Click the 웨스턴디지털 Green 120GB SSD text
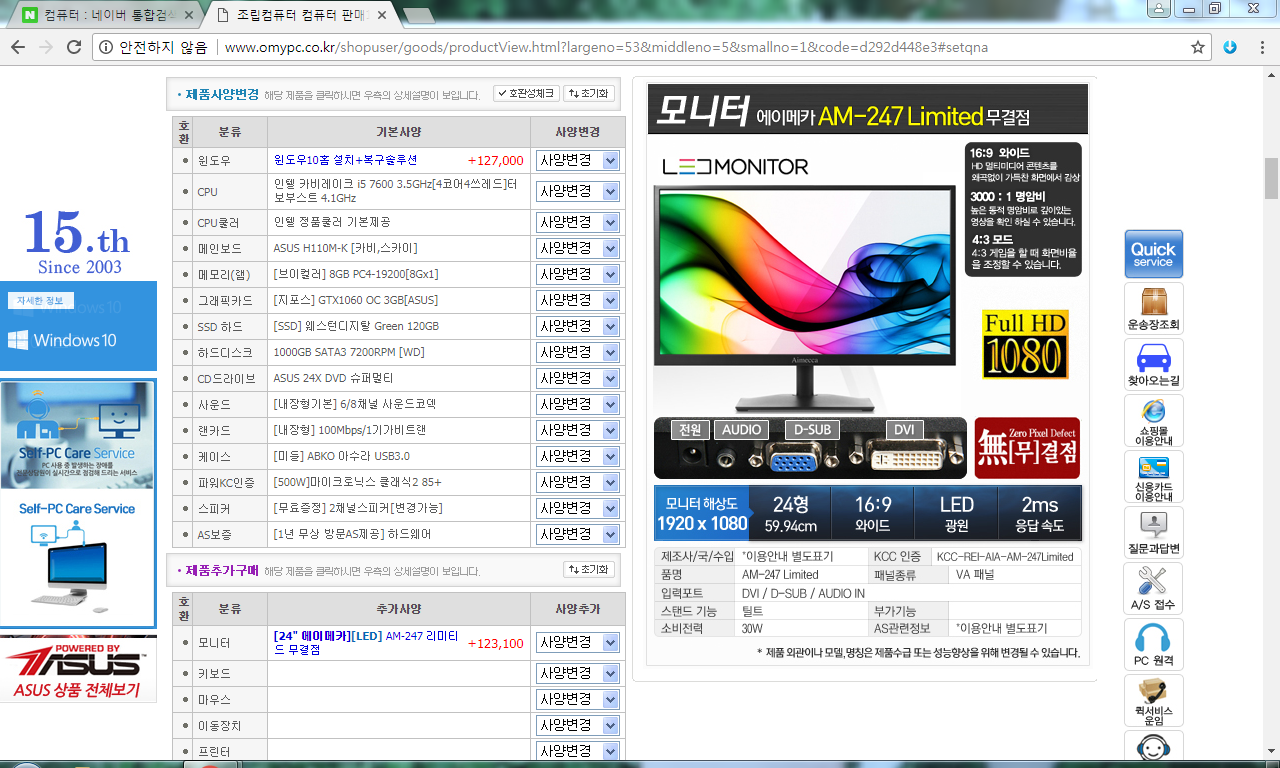 [356, 326]
